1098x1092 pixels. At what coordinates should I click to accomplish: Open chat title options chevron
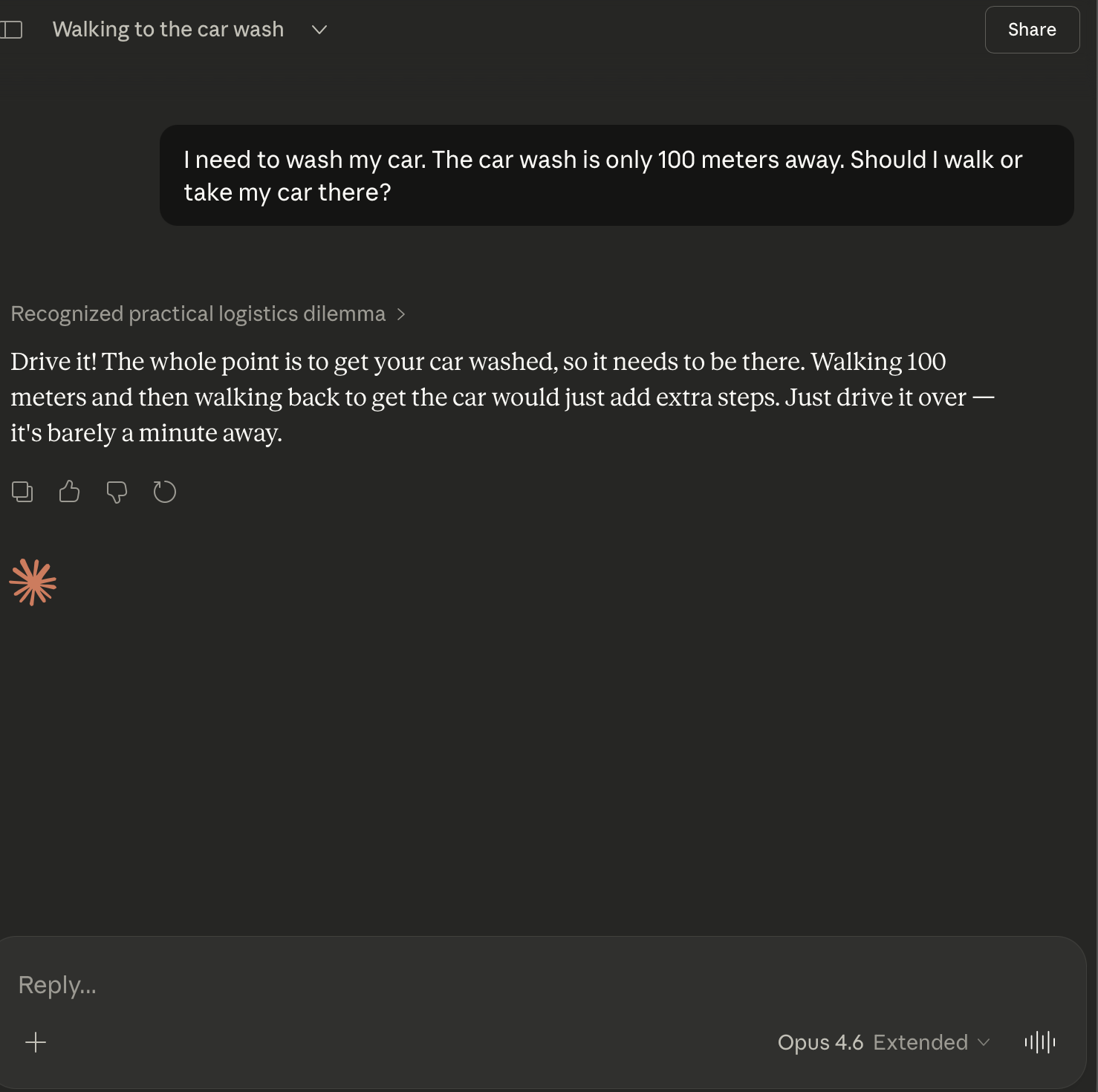pyautogui.click(x=319, y=30)
